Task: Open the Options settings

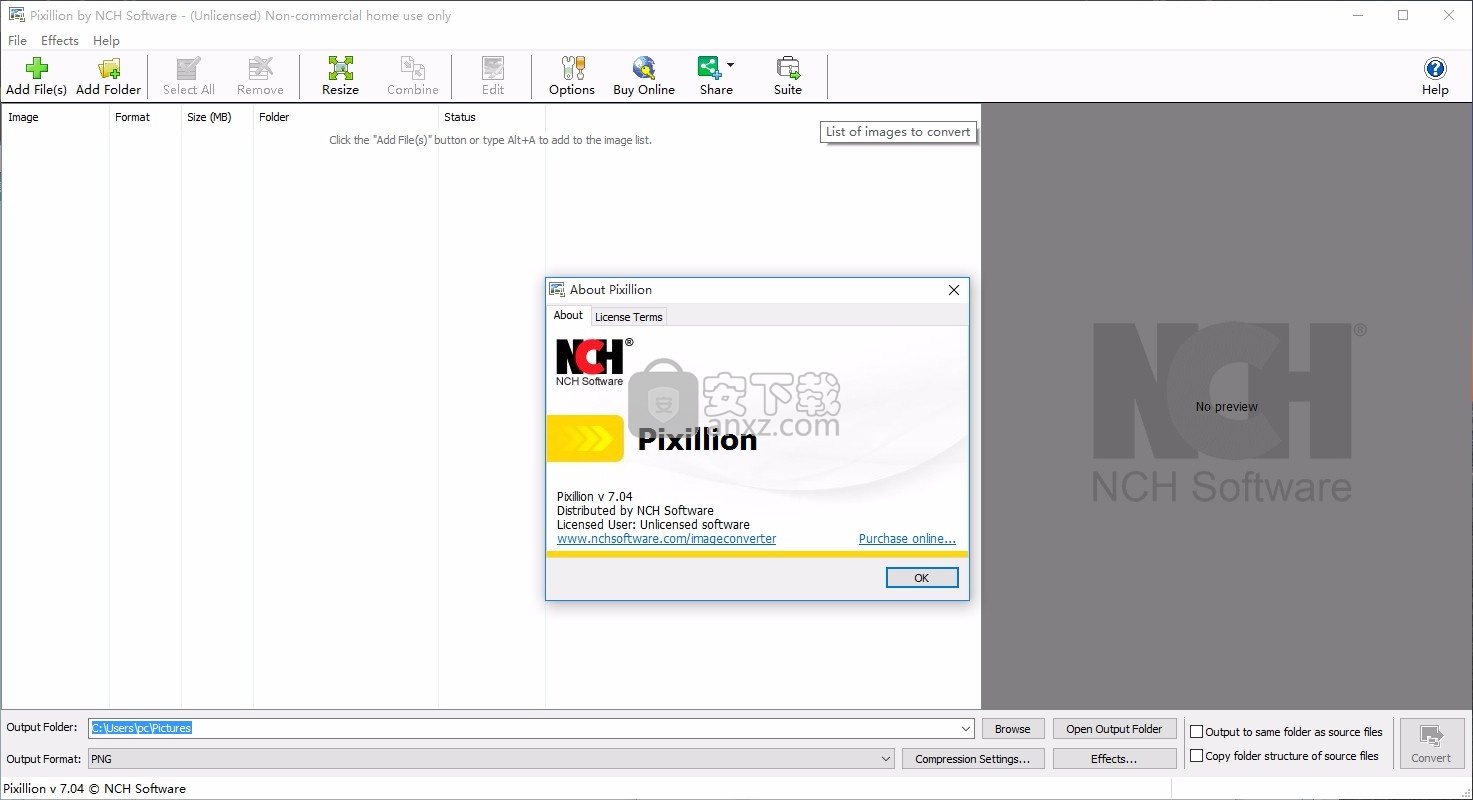Action: coord(572,76)
